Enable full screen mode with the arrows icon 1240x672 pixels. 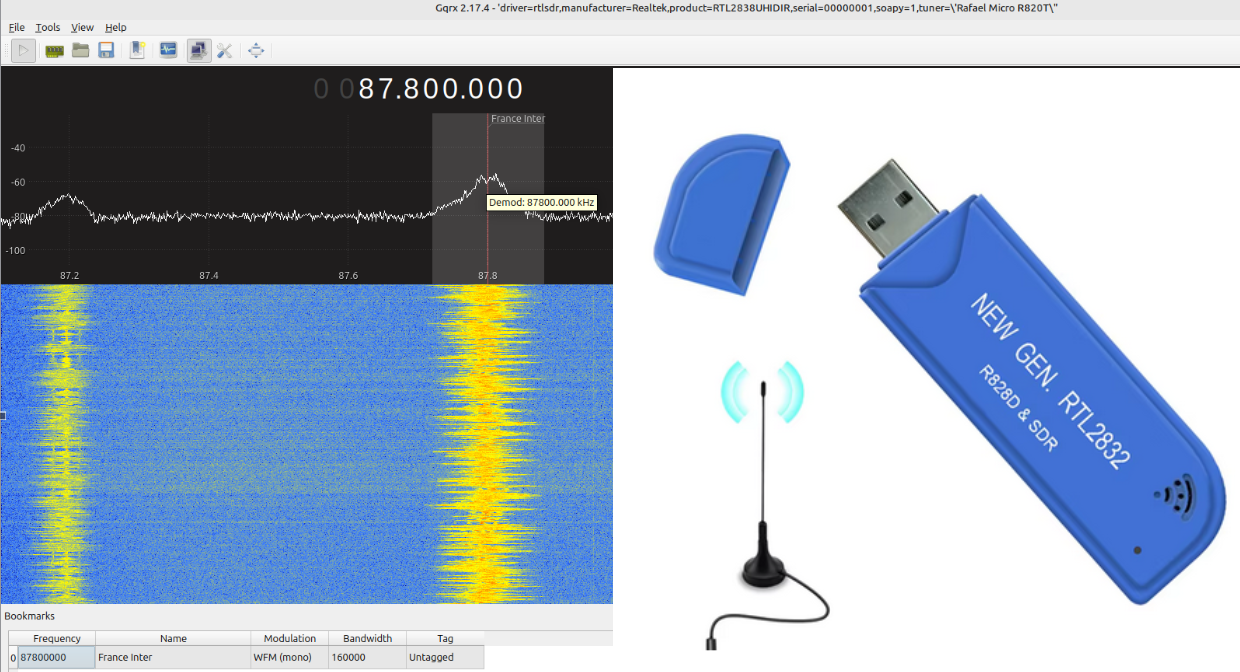(256, 50)
